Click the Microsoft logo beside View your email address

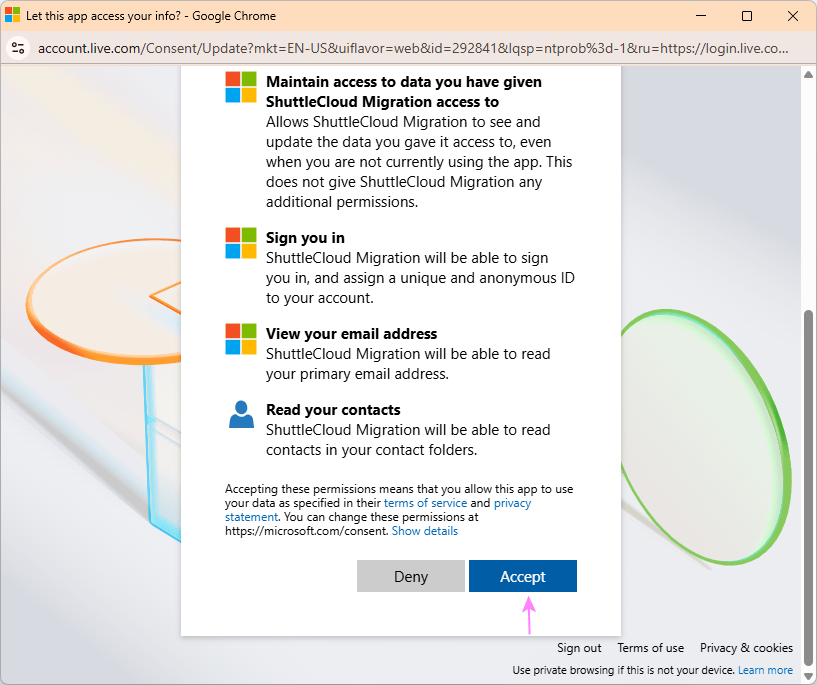click(x=241, y=339)
